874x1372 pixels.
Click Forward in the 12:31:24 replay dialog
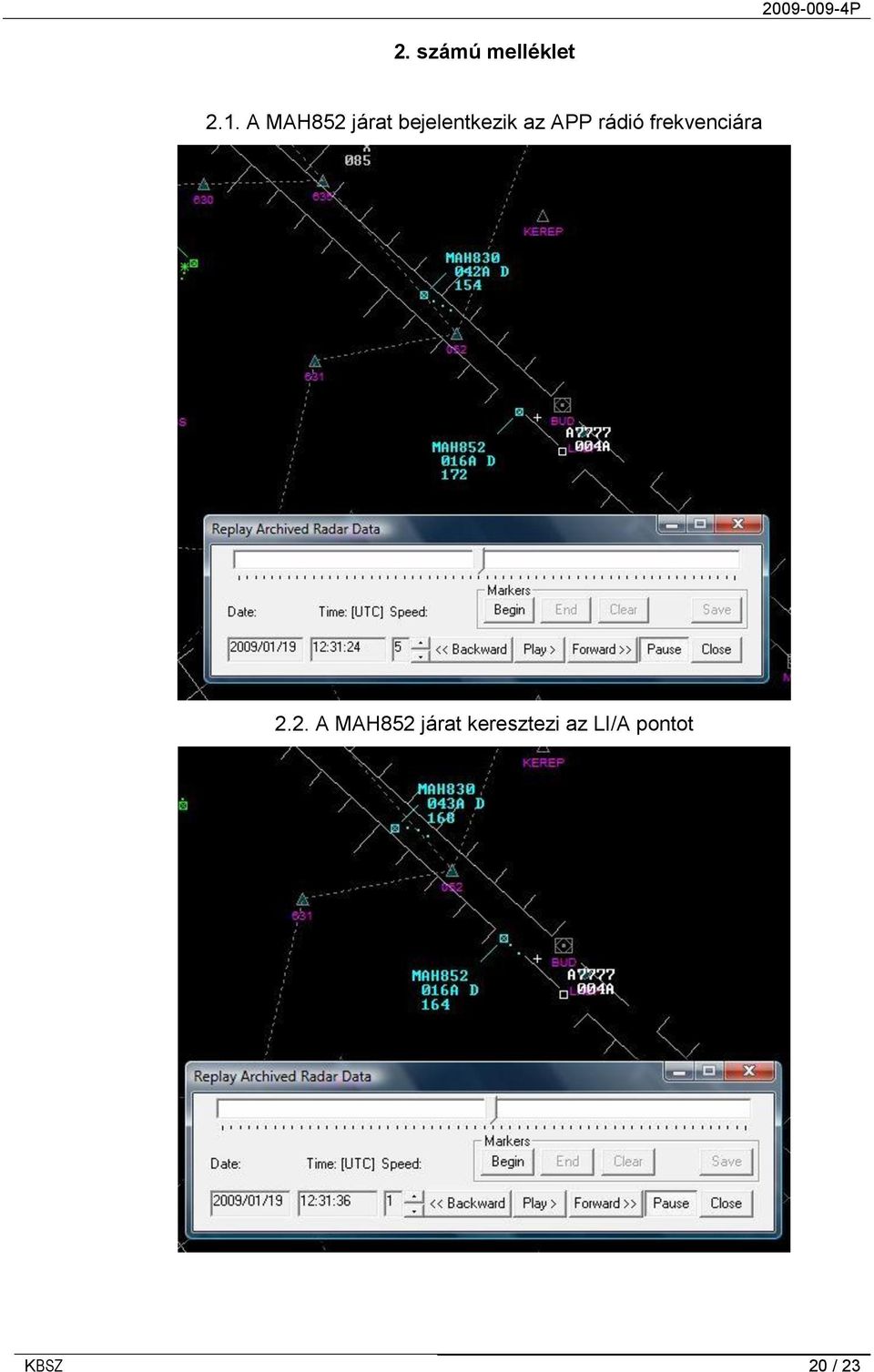[601, 649]
